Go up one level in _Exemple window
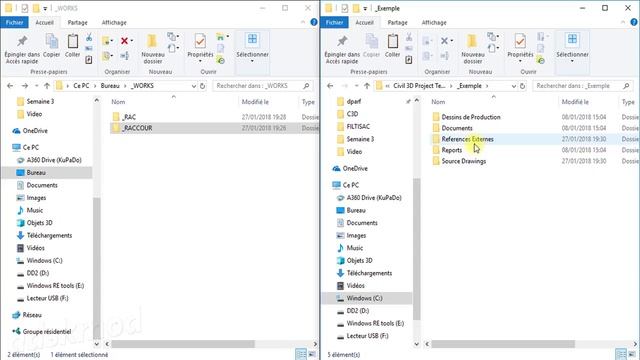 point(367,86)
